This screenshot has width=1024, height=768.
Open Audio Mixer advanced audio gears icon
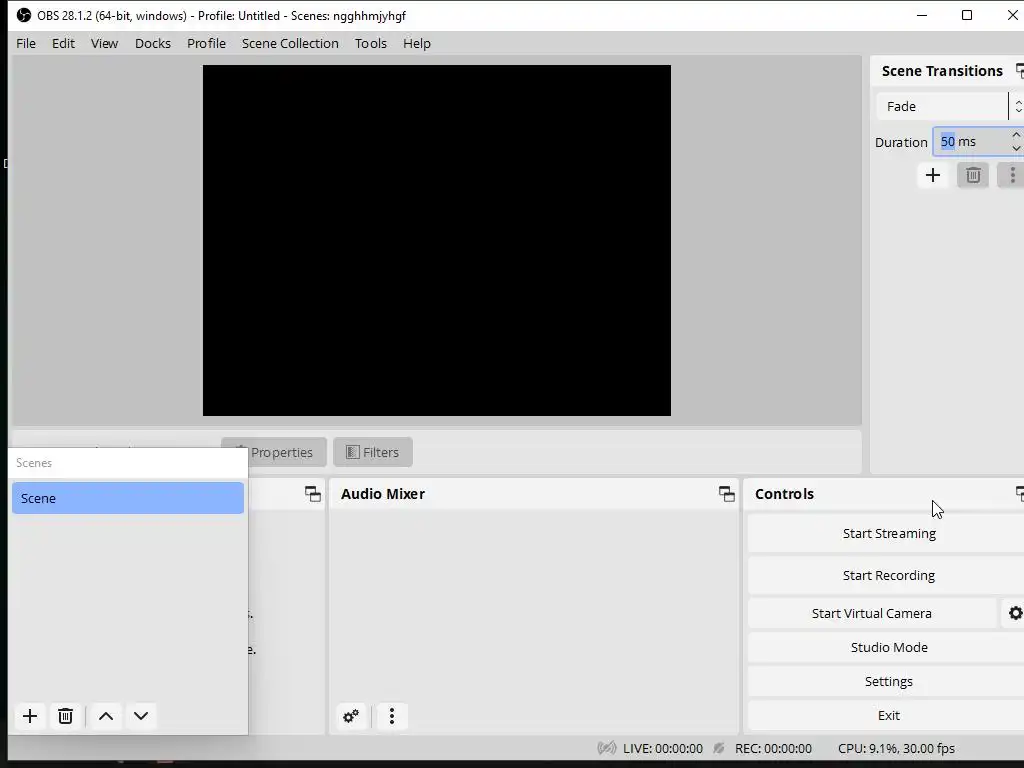tap(351, 716)
